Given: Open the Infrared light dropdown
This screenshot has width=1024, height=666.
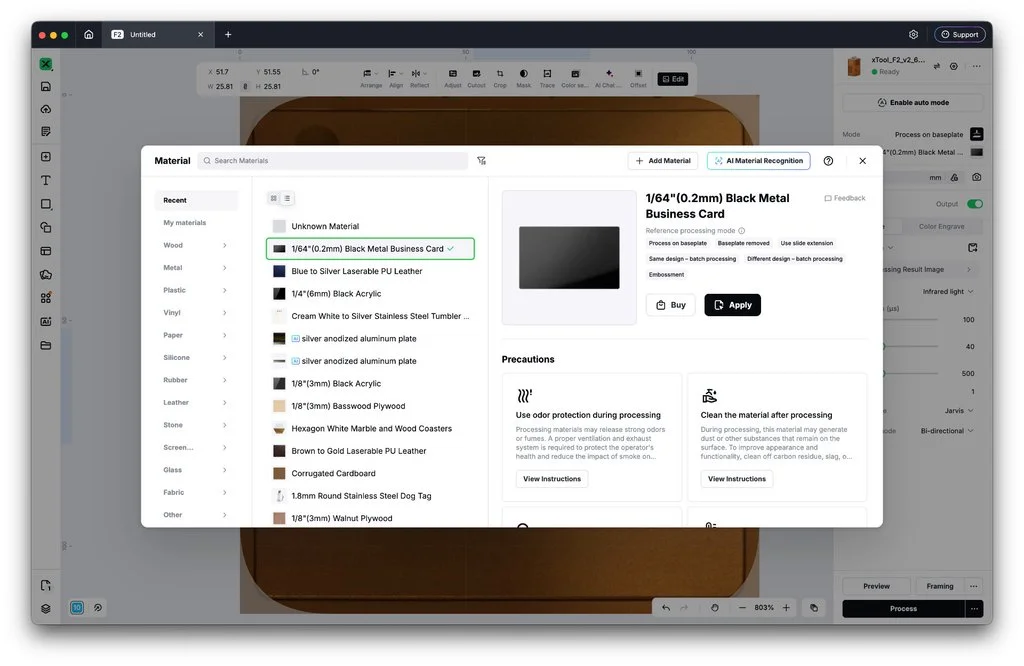Looking at the screenshot, I should coord(948,291).
